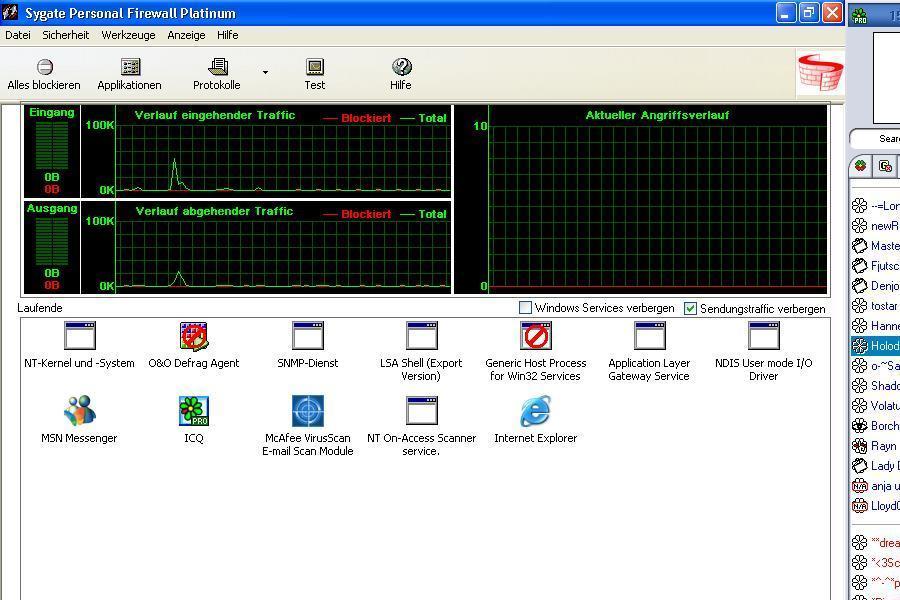
Task: Select MSN Messenger application icon
Action: (x=80, y=411)
